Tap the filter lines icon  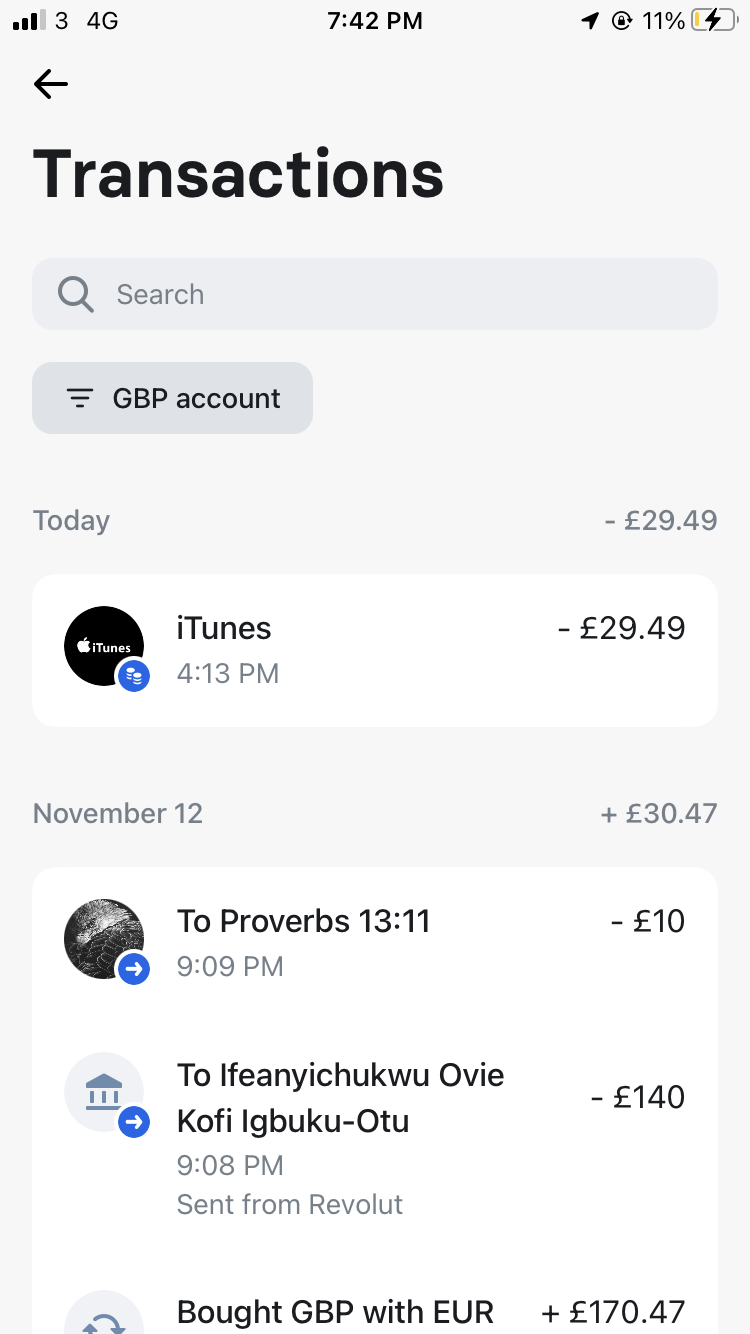(80, 398)
